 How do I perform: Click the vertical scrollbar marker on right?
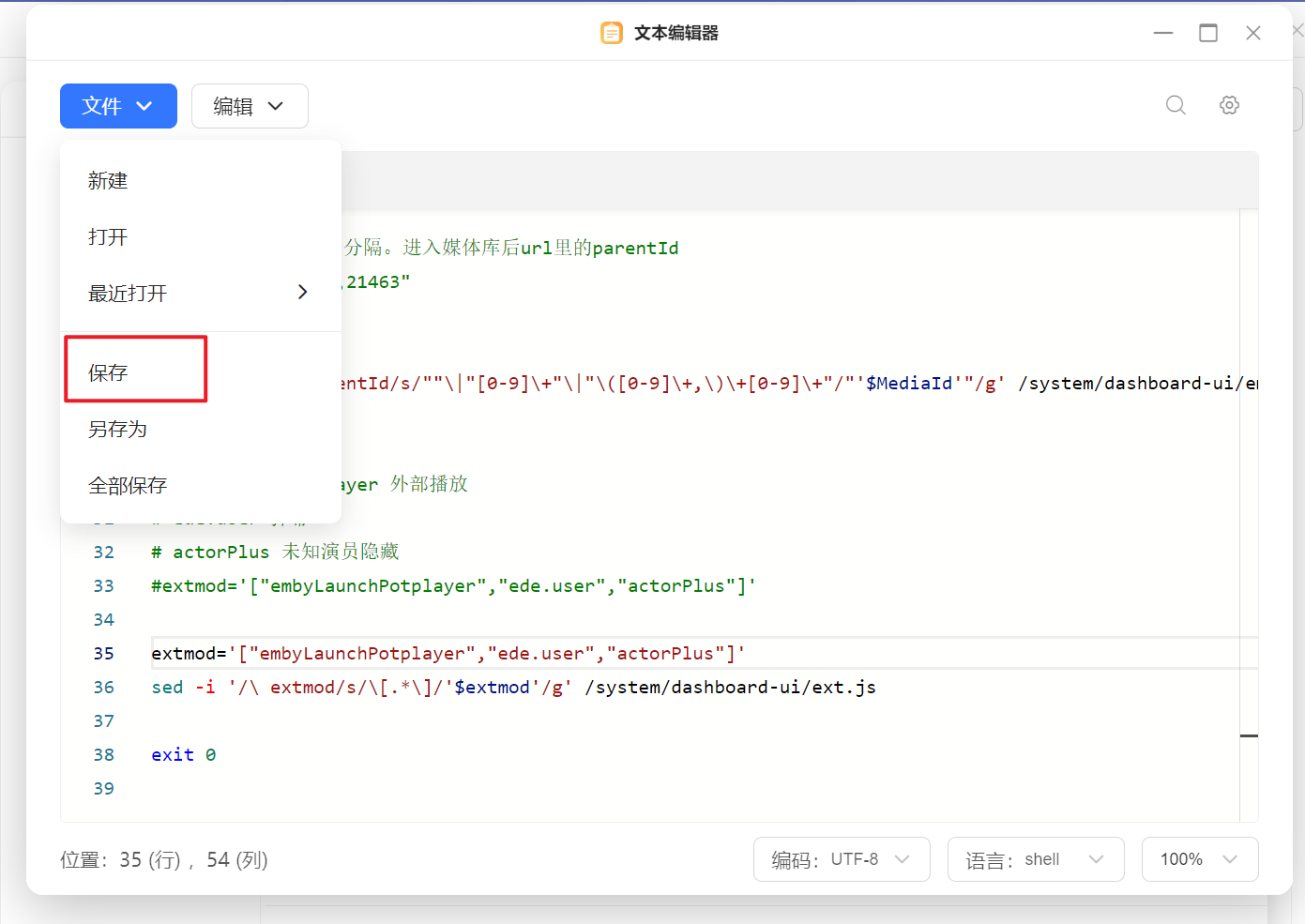[1249, 735]
